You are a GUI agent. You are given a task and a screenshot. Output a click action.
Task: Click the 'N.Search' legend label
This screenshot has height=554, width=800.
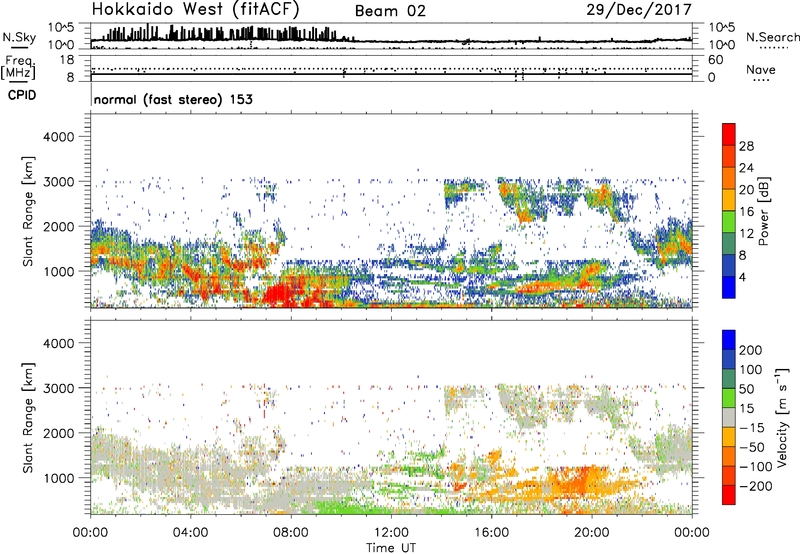point(773,37)
